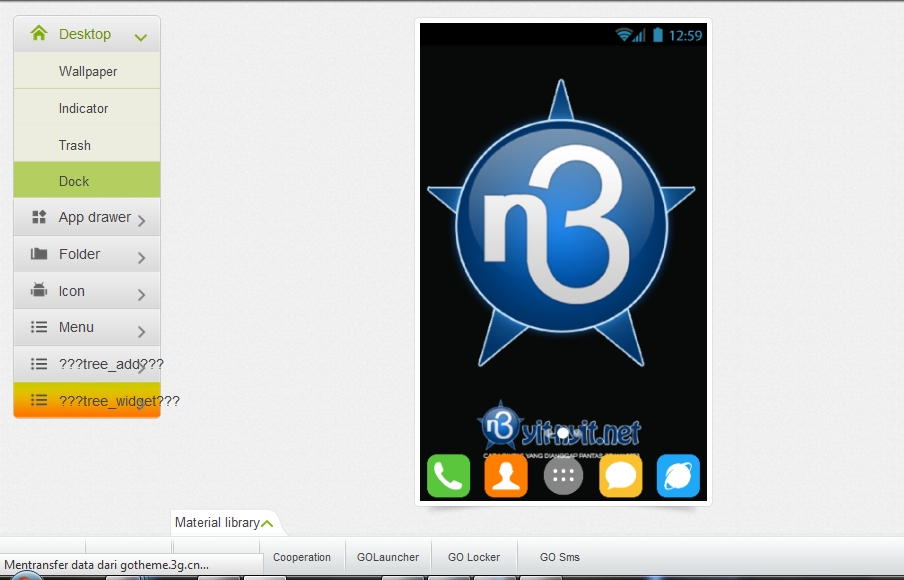This screenshot has height=580, width=904.
Task: Expand the Menu section arrow
Action: 142,332
